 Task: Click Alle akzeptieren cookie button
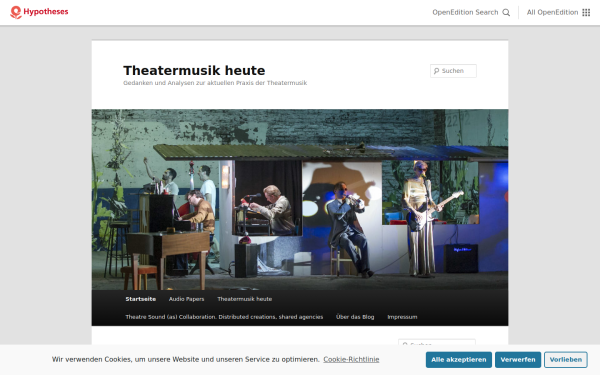tap(458, 360)
